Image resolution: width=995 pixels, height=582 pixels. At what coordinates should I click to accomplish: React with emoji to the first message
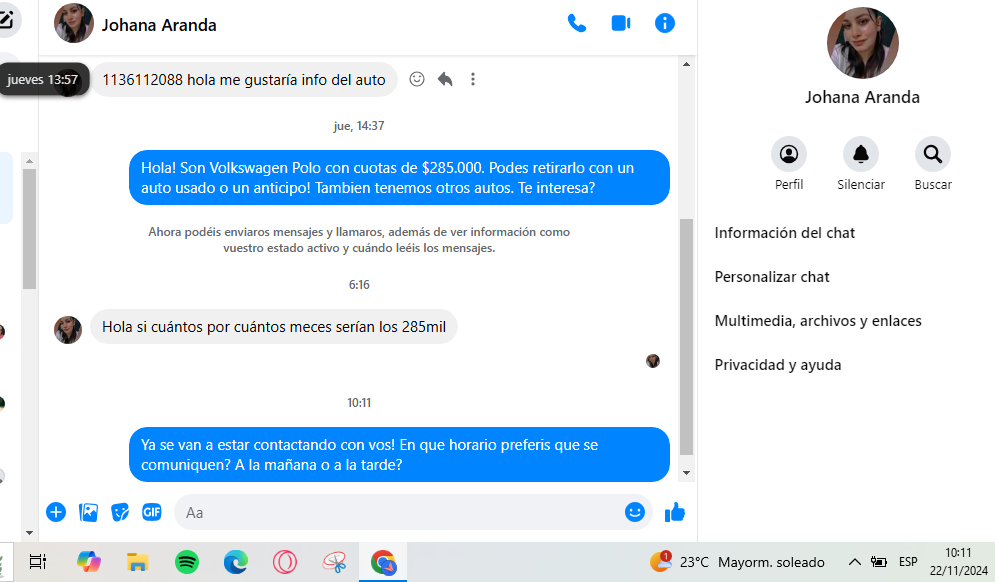417,79
